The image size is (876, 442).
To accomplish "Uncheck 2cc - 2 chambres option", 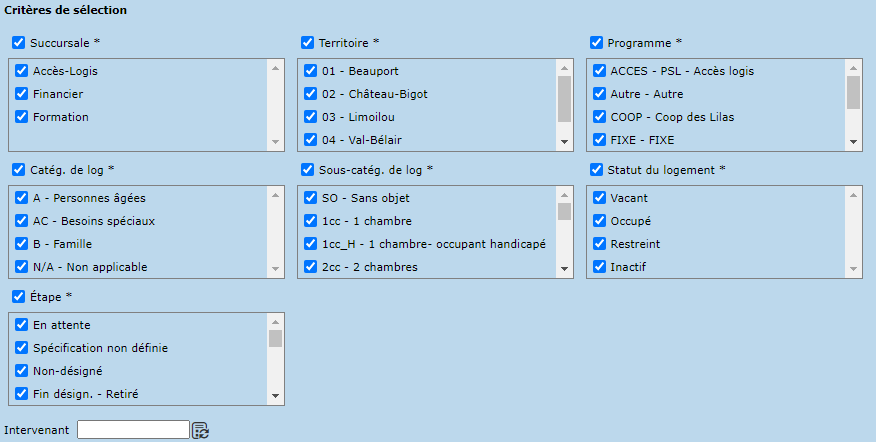I will pos(312,267).
